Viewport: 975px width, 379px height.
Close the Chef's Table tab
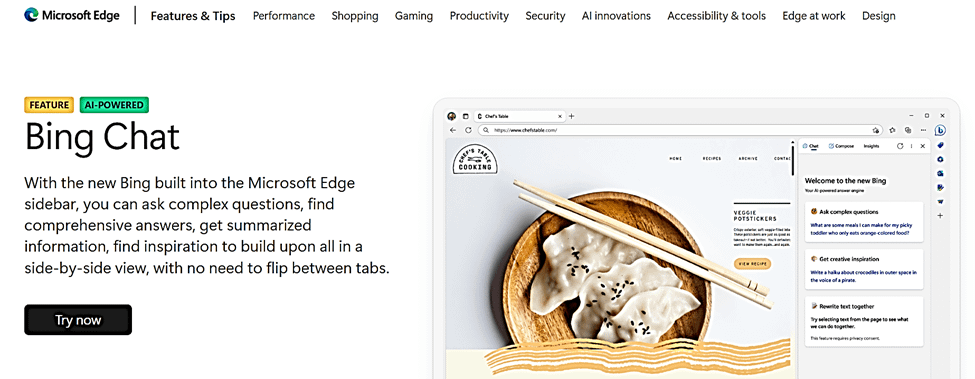coord(560,116)
